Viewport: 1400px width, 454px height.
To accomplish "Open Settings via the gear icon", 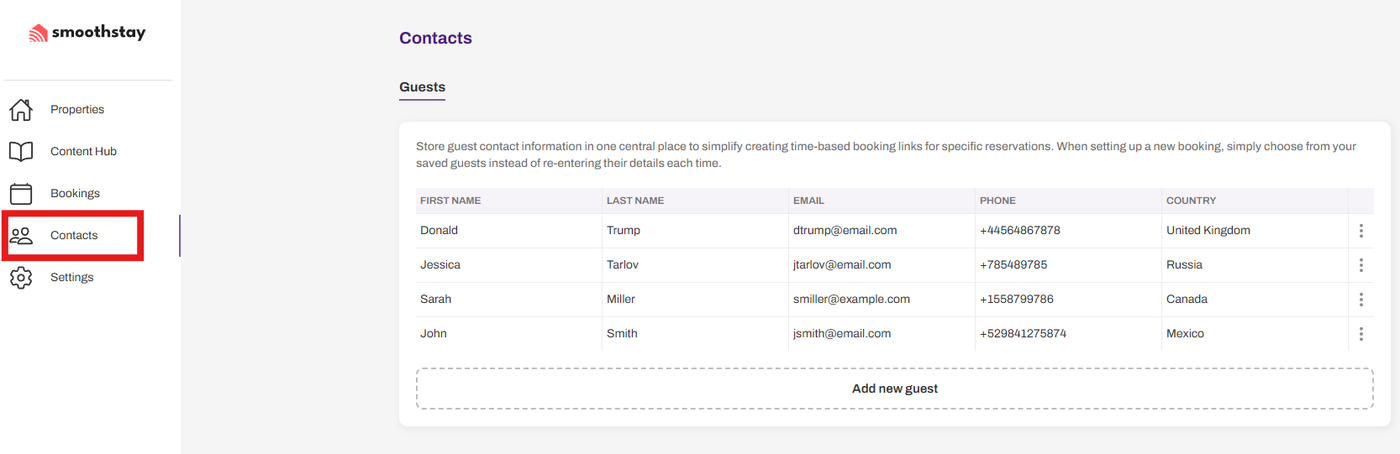I will (21, 278).
